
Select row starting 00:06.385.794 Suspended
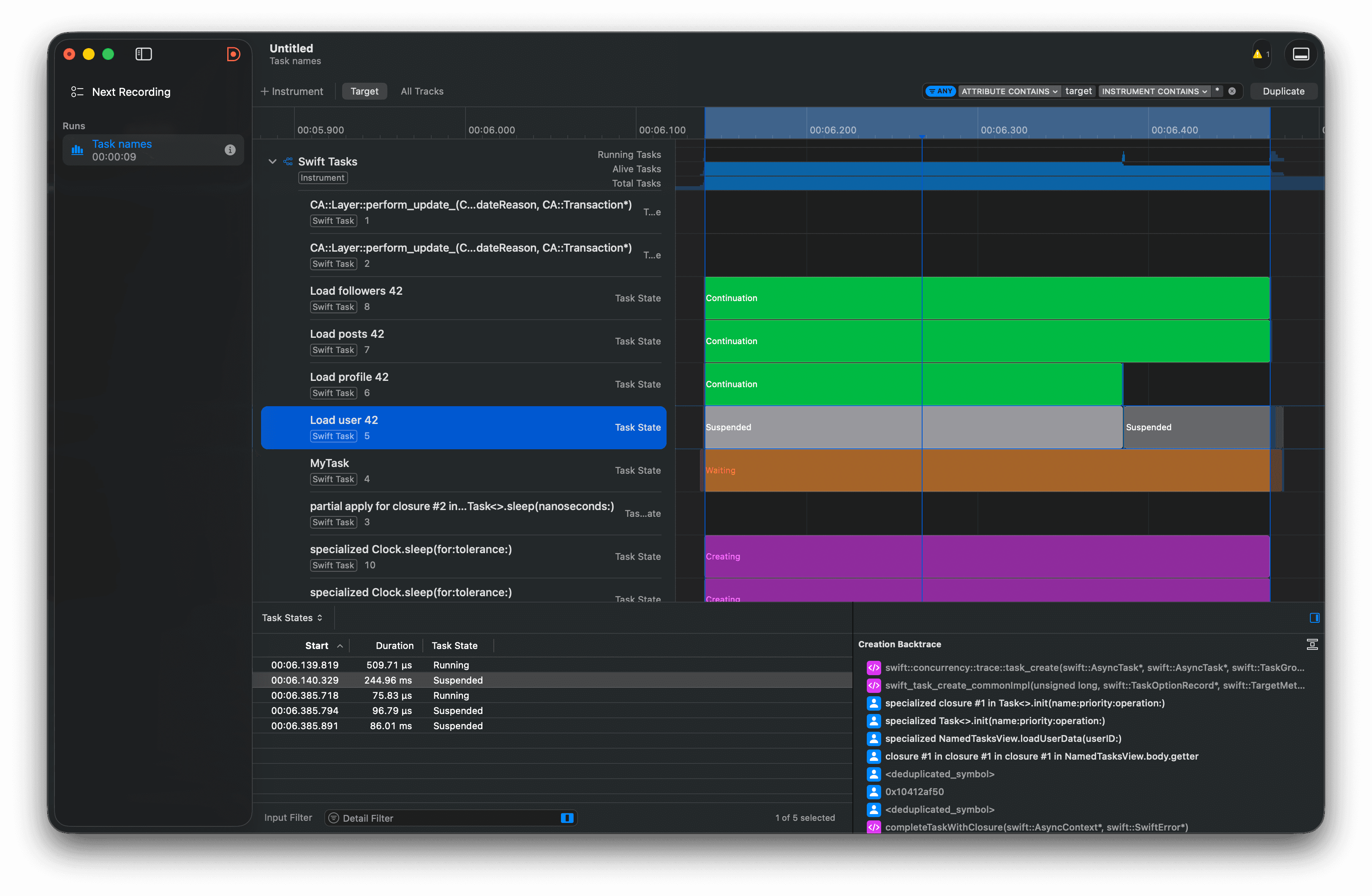(x=552, y=711)
